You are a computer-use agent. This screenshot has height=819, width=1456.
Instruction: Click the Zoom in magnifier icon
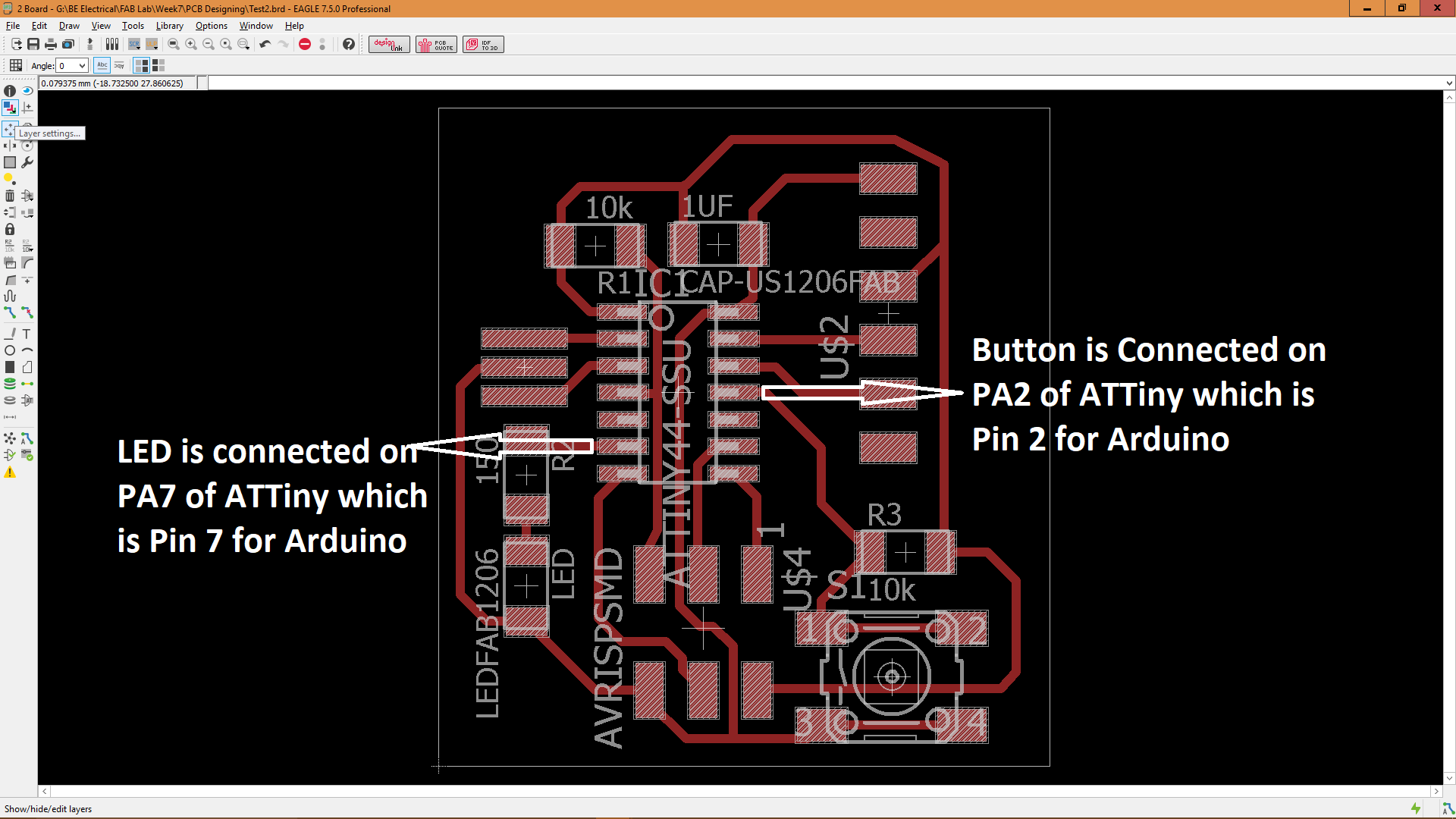coord(191,45)
